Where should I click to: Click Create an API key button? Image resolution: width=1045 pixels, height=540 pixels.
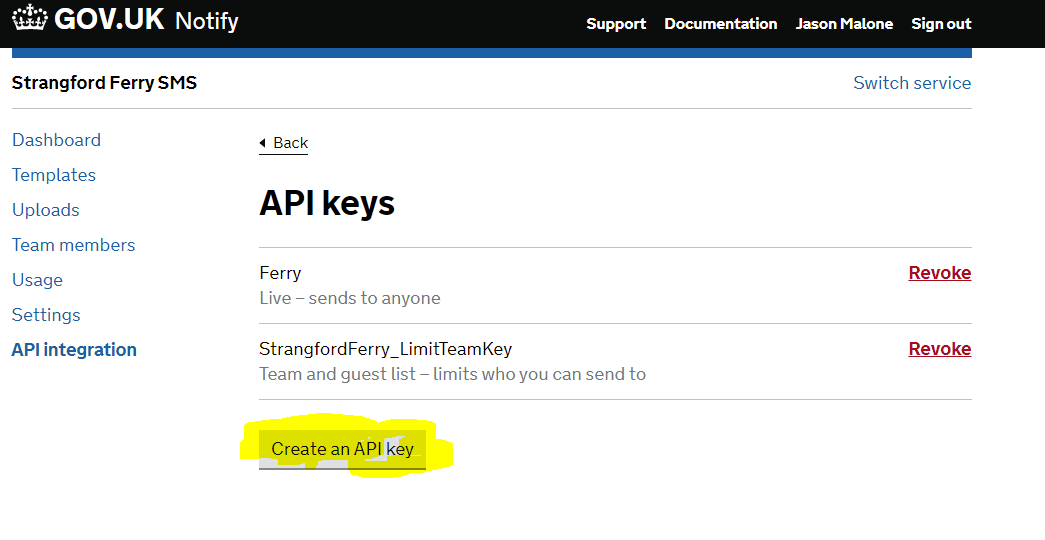pyautogui.click(x=343, y=449)
